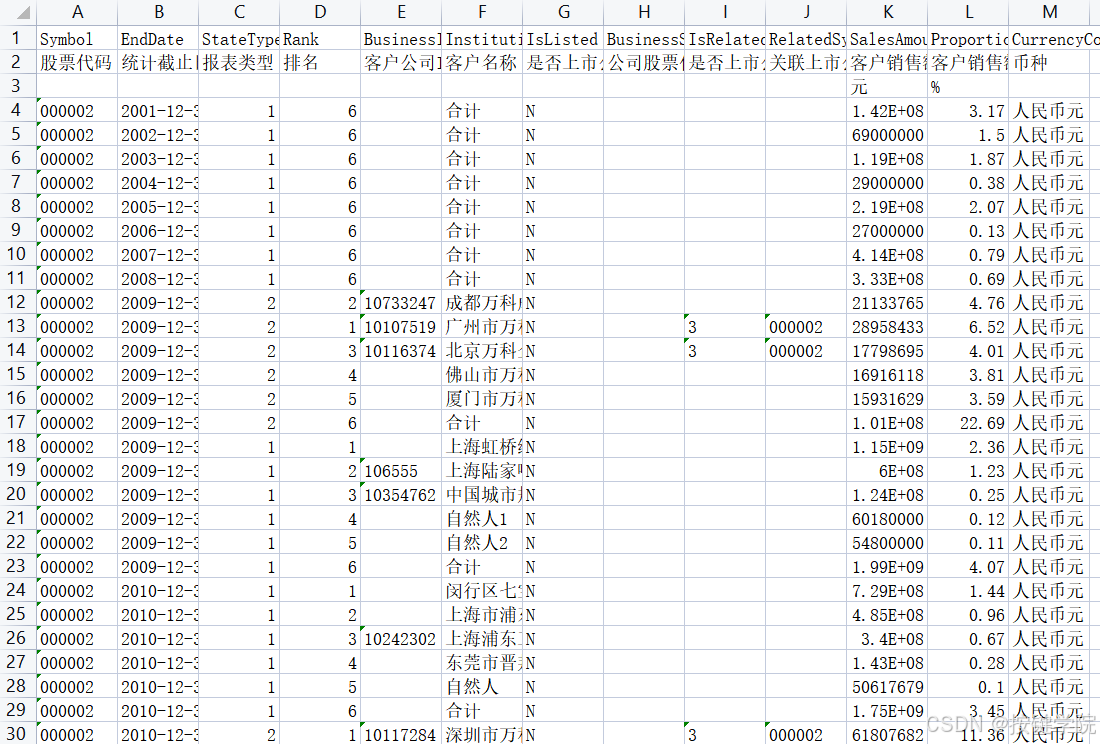1100x744 pixels.
Task: Click the EndDate header cell
Action: (x=158, y=39)
